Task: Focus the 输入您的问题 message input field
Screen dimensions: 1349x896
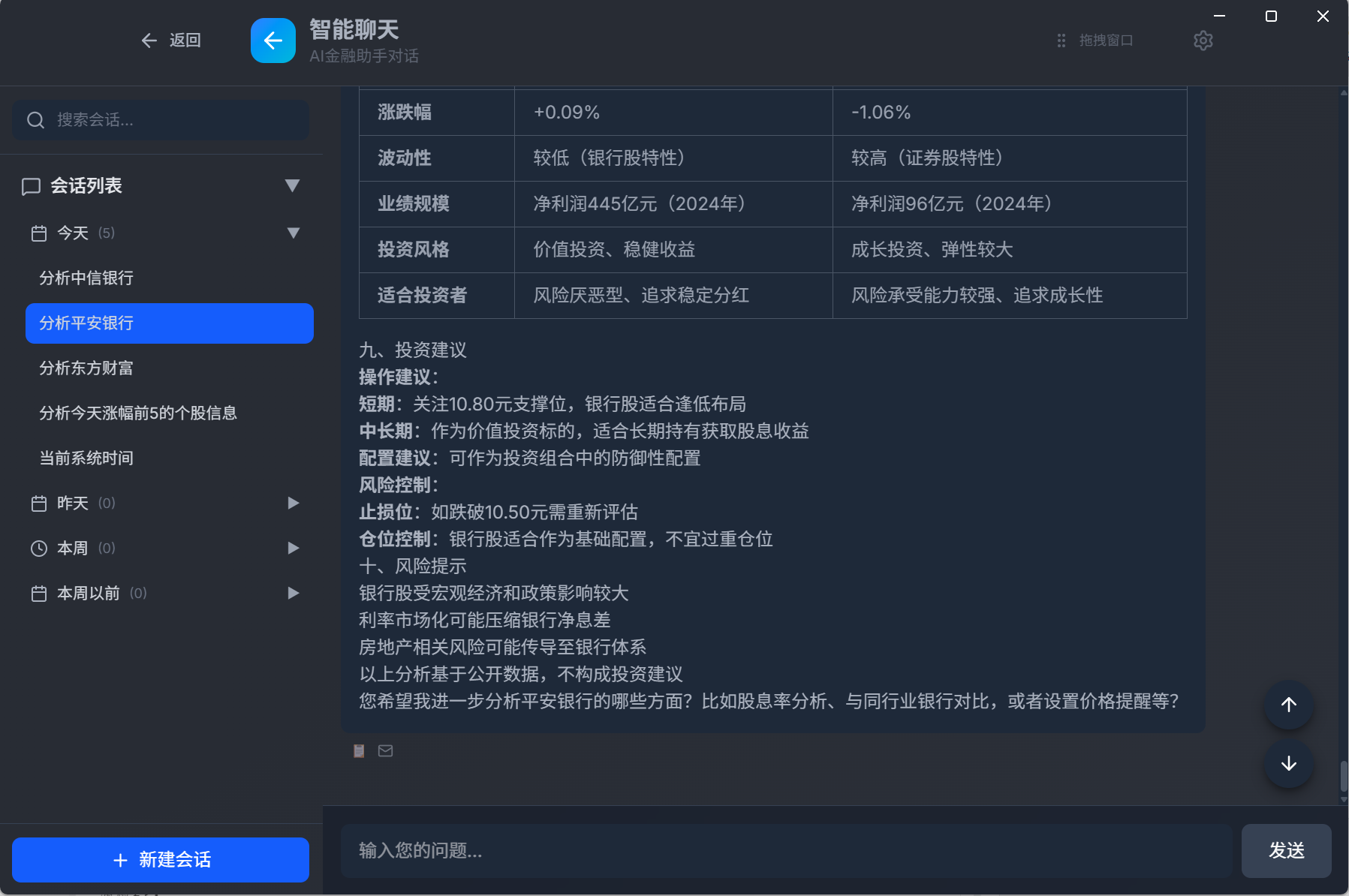Action: [785, 850]
